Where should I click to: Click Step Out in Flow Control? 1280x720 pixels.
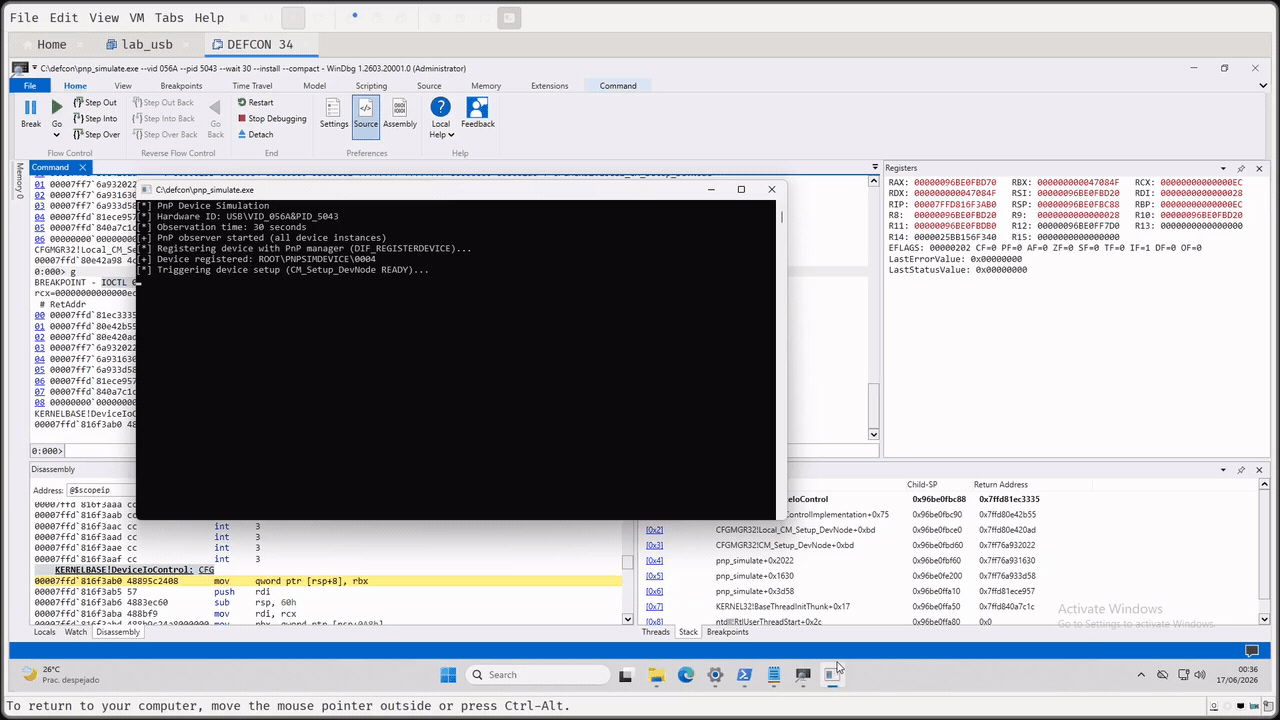coord(95,102)
